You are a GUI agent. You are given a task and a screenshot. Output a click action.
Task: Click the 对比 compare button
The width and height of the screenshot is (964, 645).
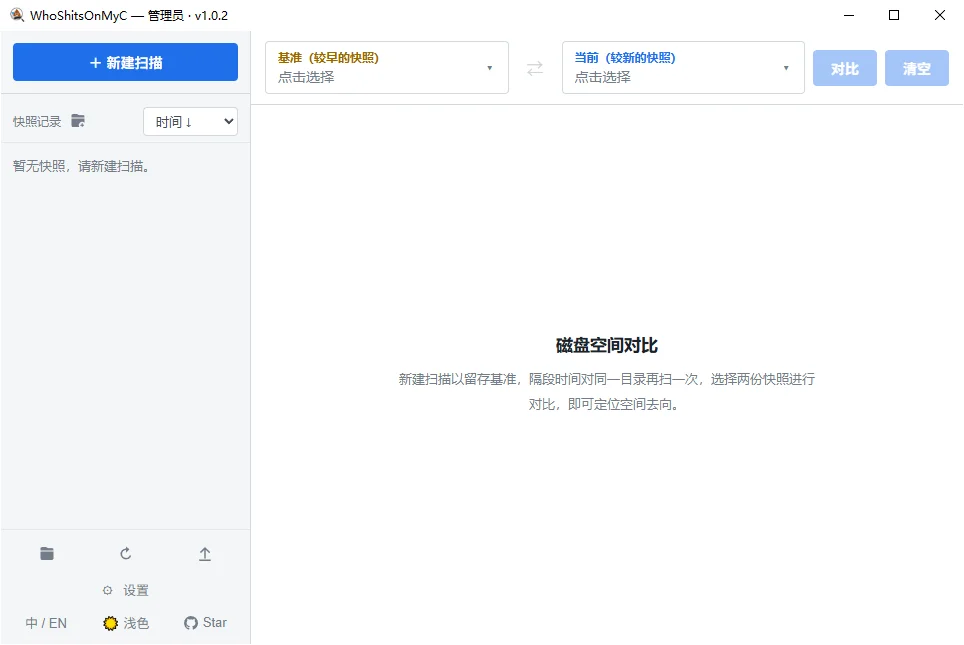pos(845,68)
